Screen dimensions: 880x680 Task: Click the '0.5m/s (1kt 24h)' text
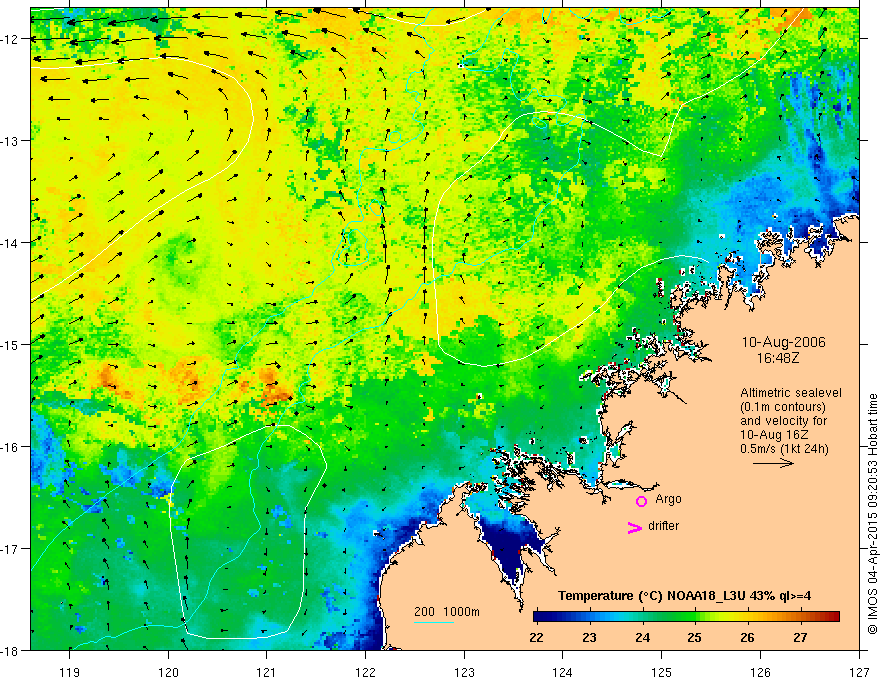pos(784,449)
